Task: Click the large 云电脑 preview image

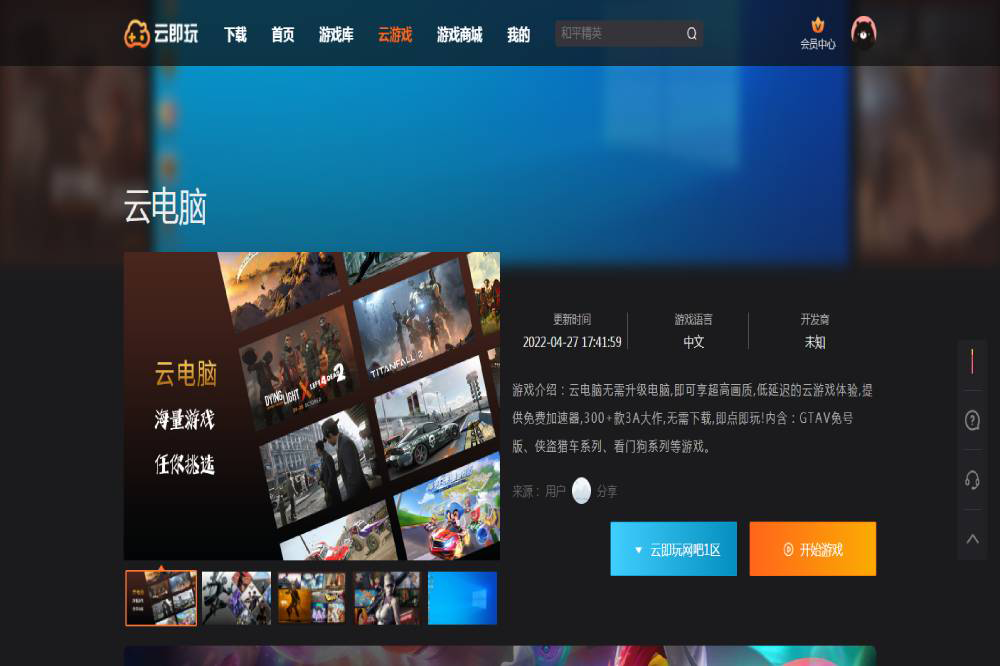Action: coord(312,406)
